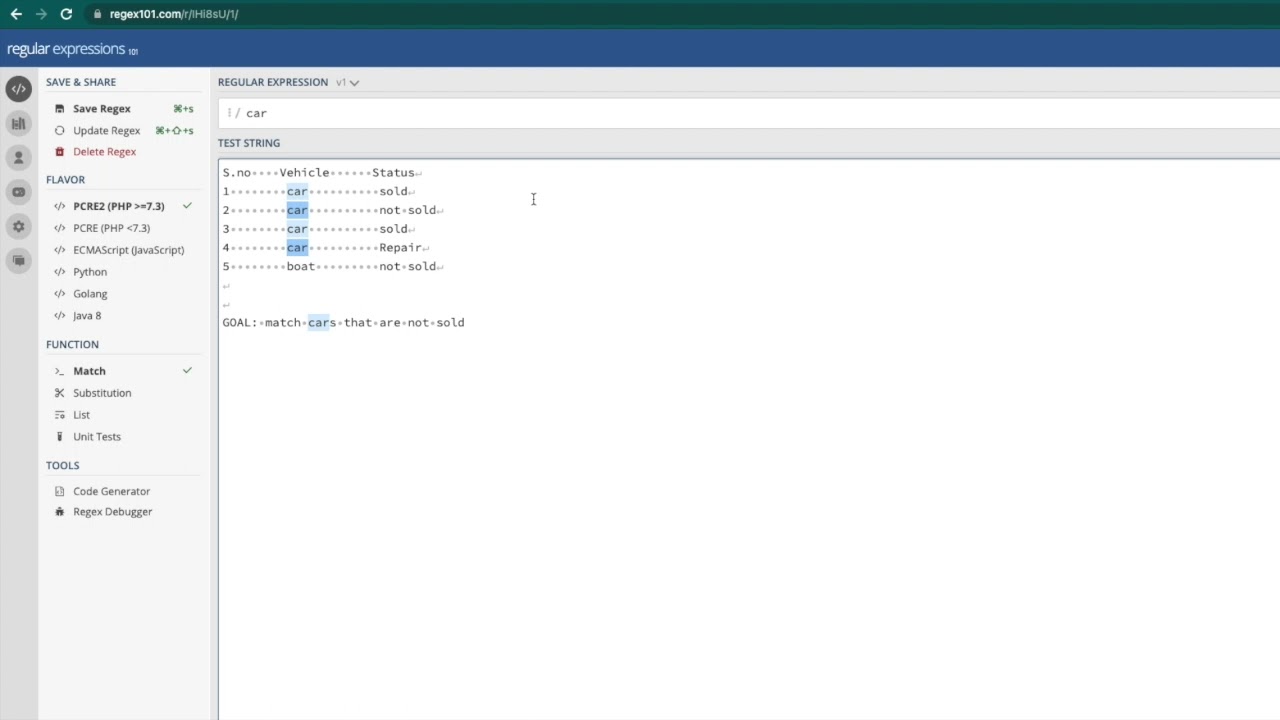Click the 'S.no' header text
This screenshot has width=1280, height=720.
tap(236, 173)
